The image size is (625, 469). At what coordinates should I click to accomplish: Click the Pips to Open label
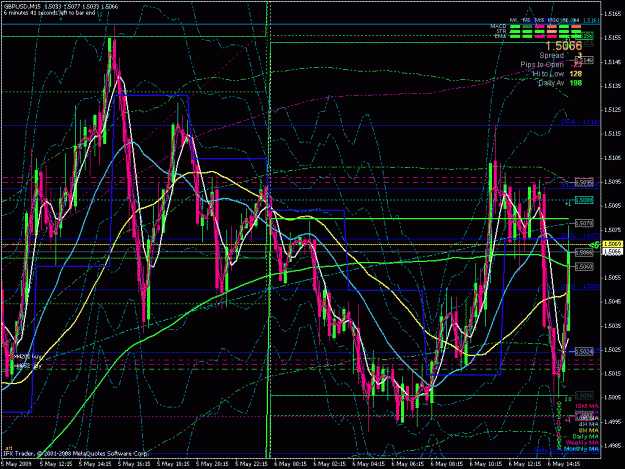(542, 64)
